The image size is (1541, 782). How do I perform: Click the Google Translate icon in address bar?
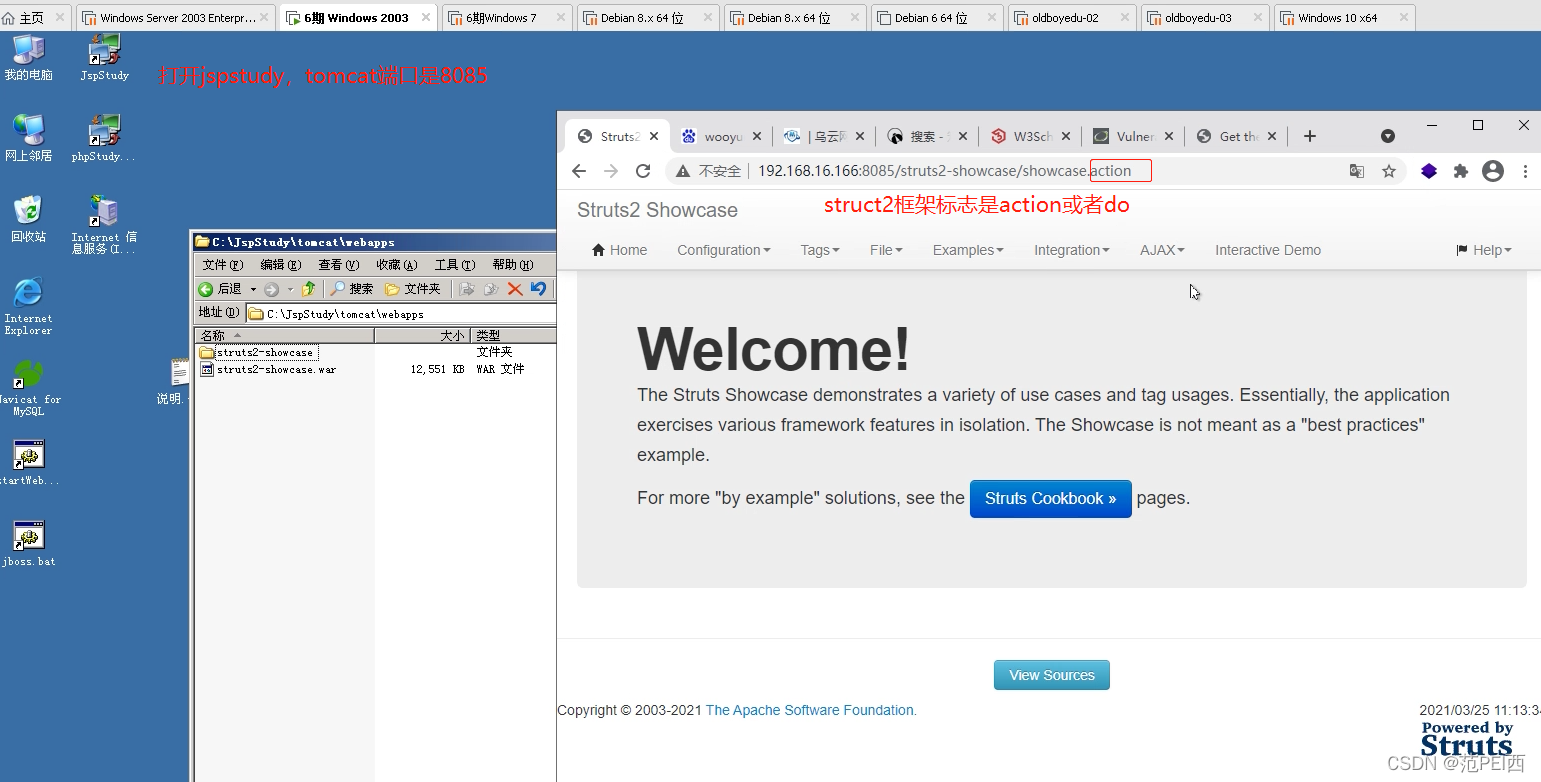point(1357,171)
